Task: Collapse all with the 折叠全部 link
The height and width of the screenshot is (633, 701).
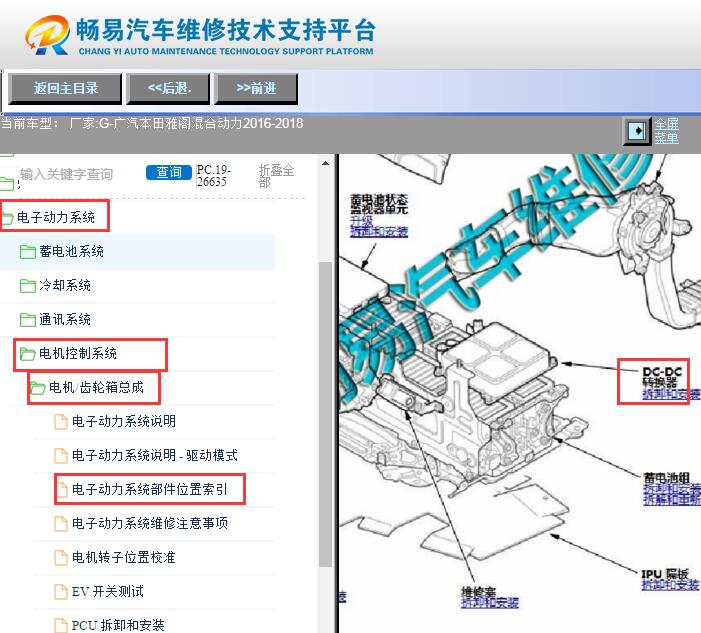Action: (276, 176)
